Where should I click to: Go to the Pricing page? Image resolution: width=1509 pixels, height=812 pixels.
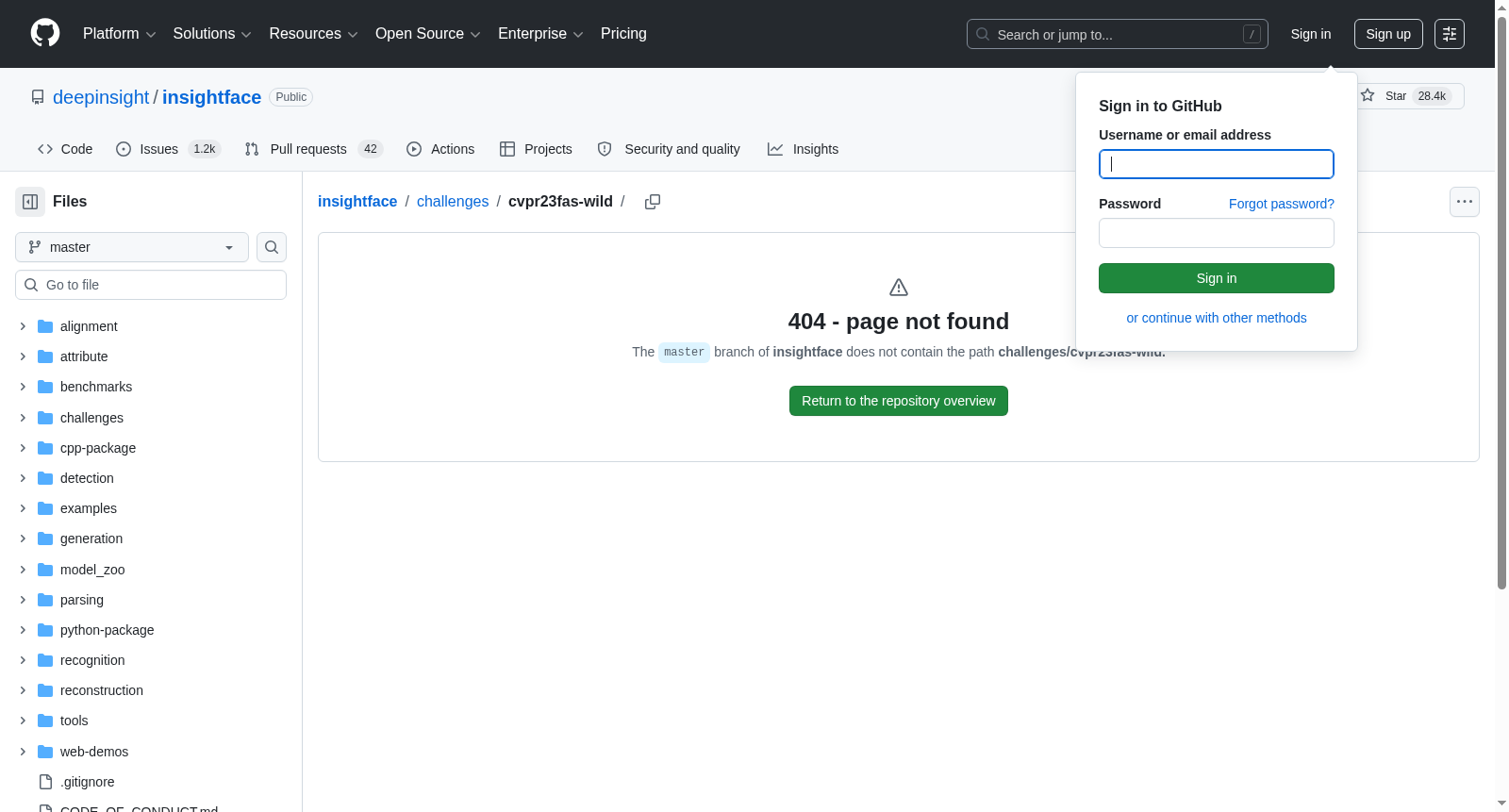(623, 34)
